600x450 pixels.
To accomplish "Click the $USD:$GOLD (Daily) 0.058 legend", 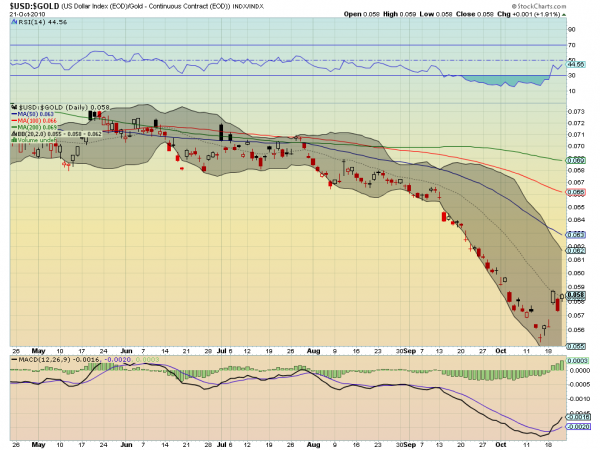I will click(x=64, y=108).
